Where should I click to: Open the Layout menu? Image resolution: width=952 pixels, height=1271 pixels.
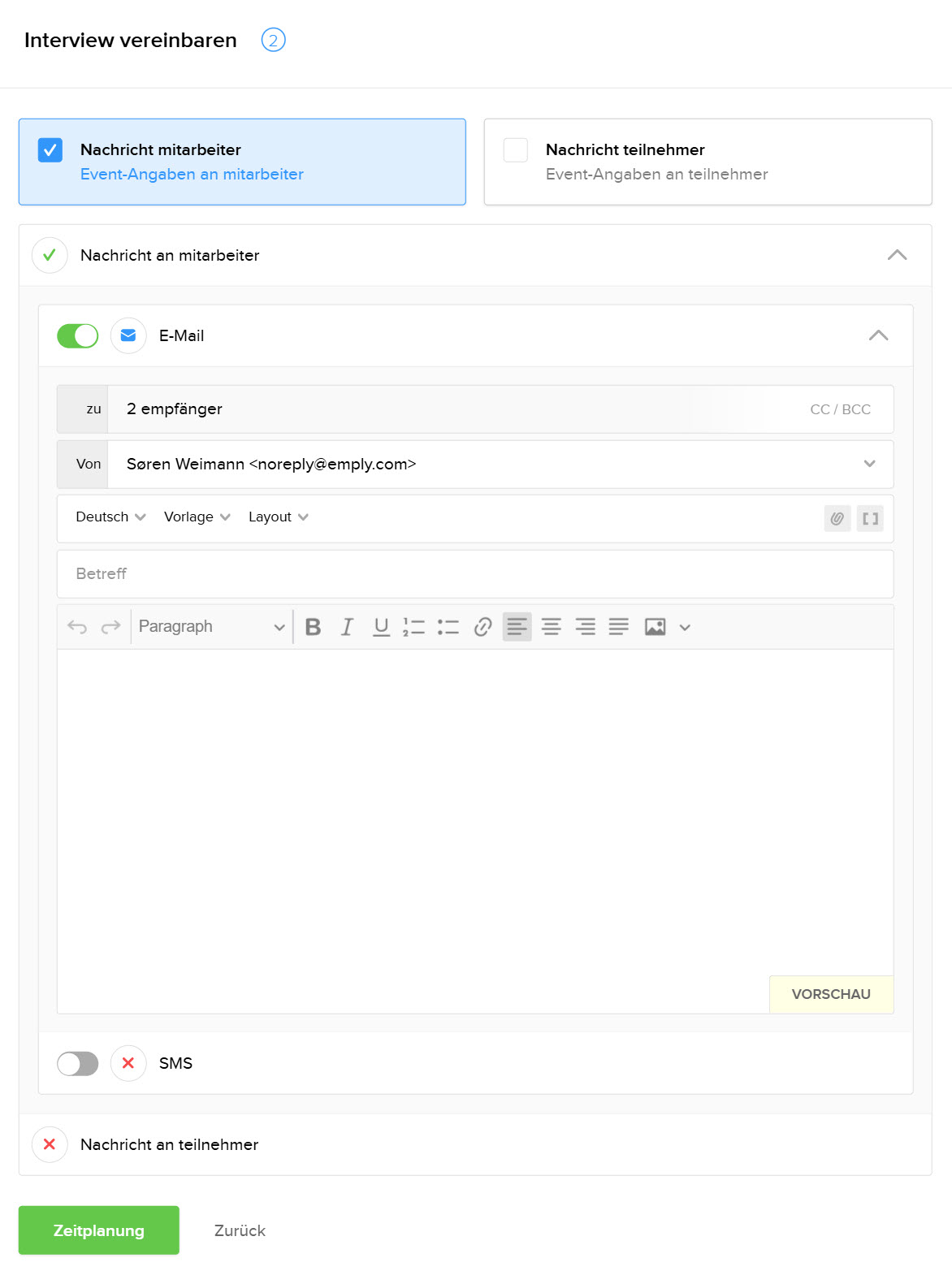click(278, 517)
